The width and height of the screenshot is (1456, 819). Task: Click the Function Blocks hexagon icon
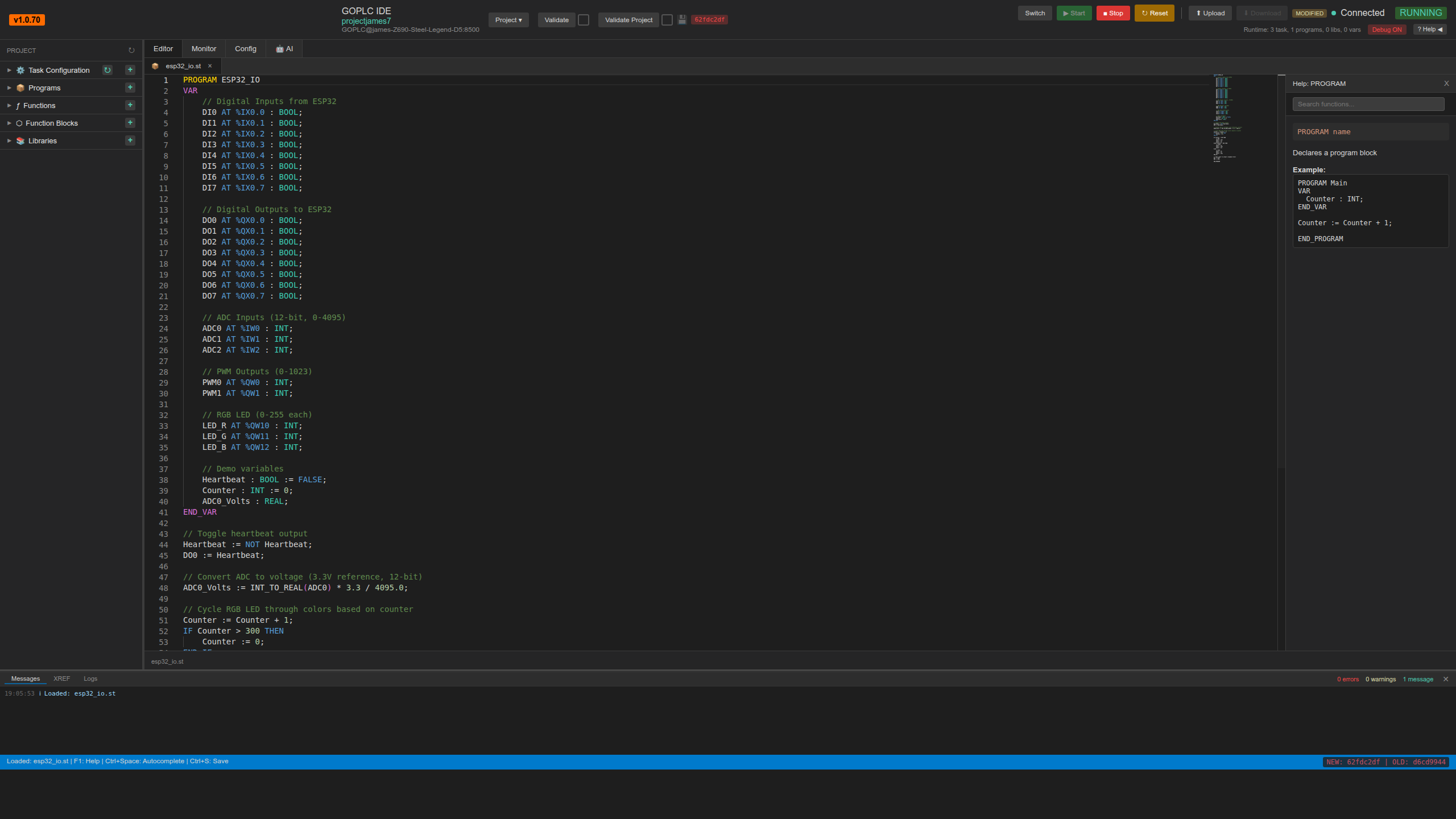[19, 123]
